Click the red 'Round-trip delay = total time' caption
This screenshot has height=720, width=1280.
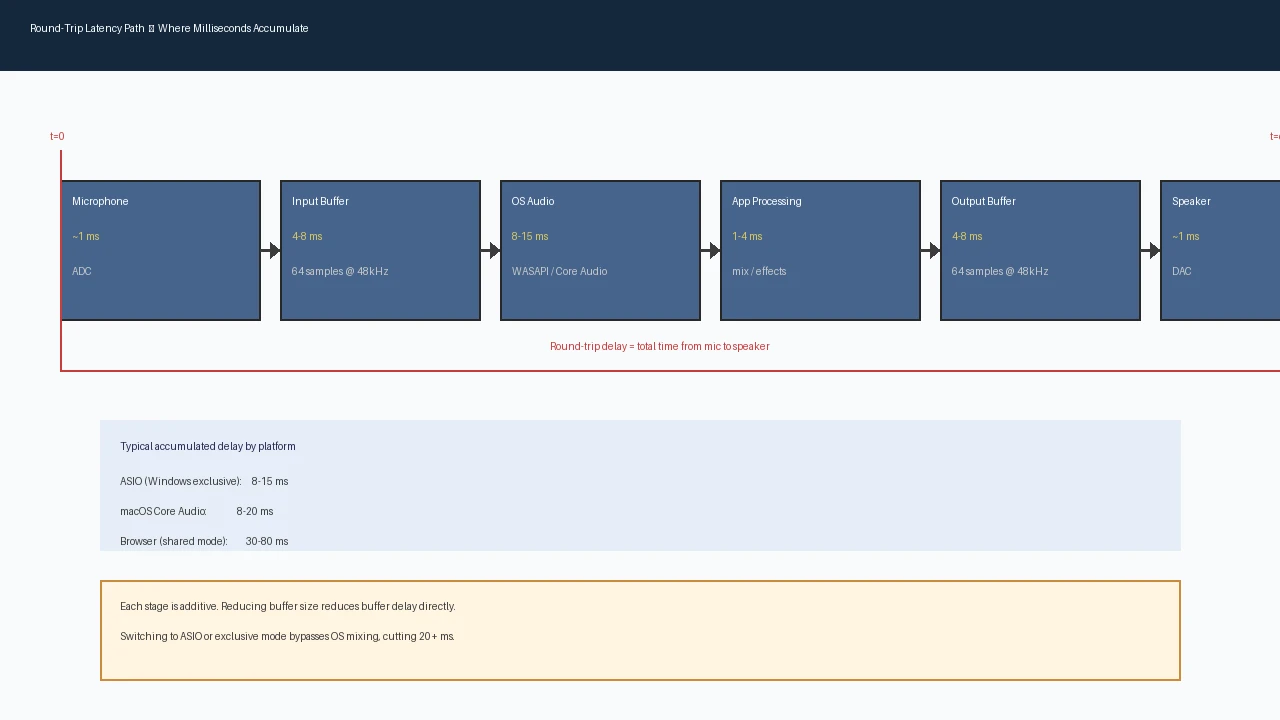click(660, 346)
